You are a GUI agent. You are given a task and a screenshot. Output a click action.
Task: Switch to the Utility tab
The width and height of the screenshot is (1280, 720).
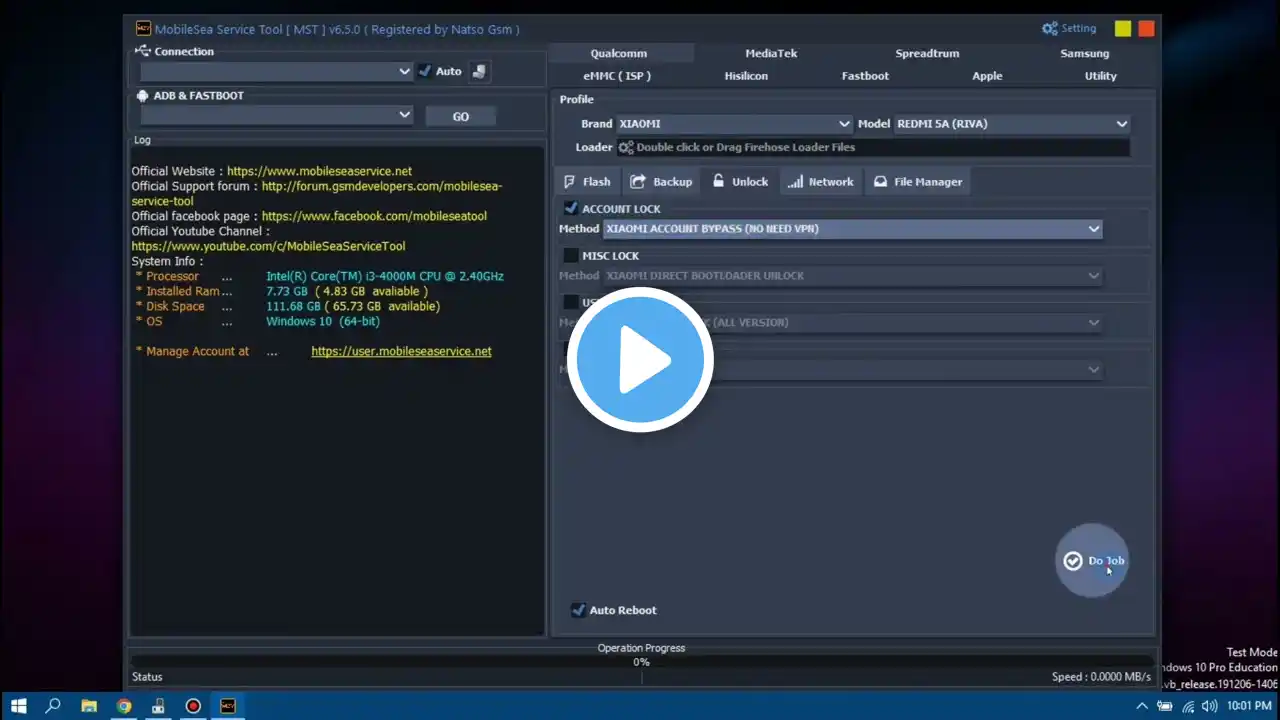coord(1101,76)
